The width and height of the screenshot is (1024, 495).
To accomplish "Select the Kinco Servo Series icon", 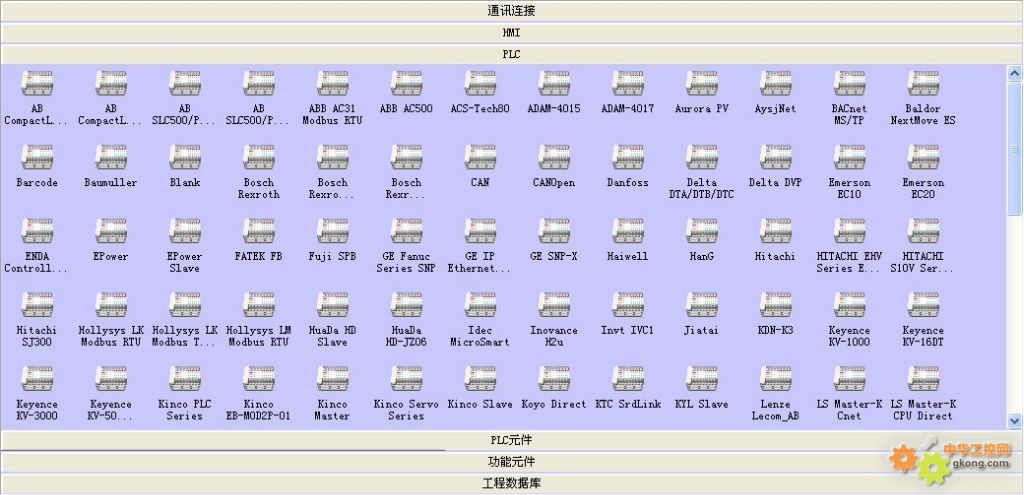I will (406, 379).
